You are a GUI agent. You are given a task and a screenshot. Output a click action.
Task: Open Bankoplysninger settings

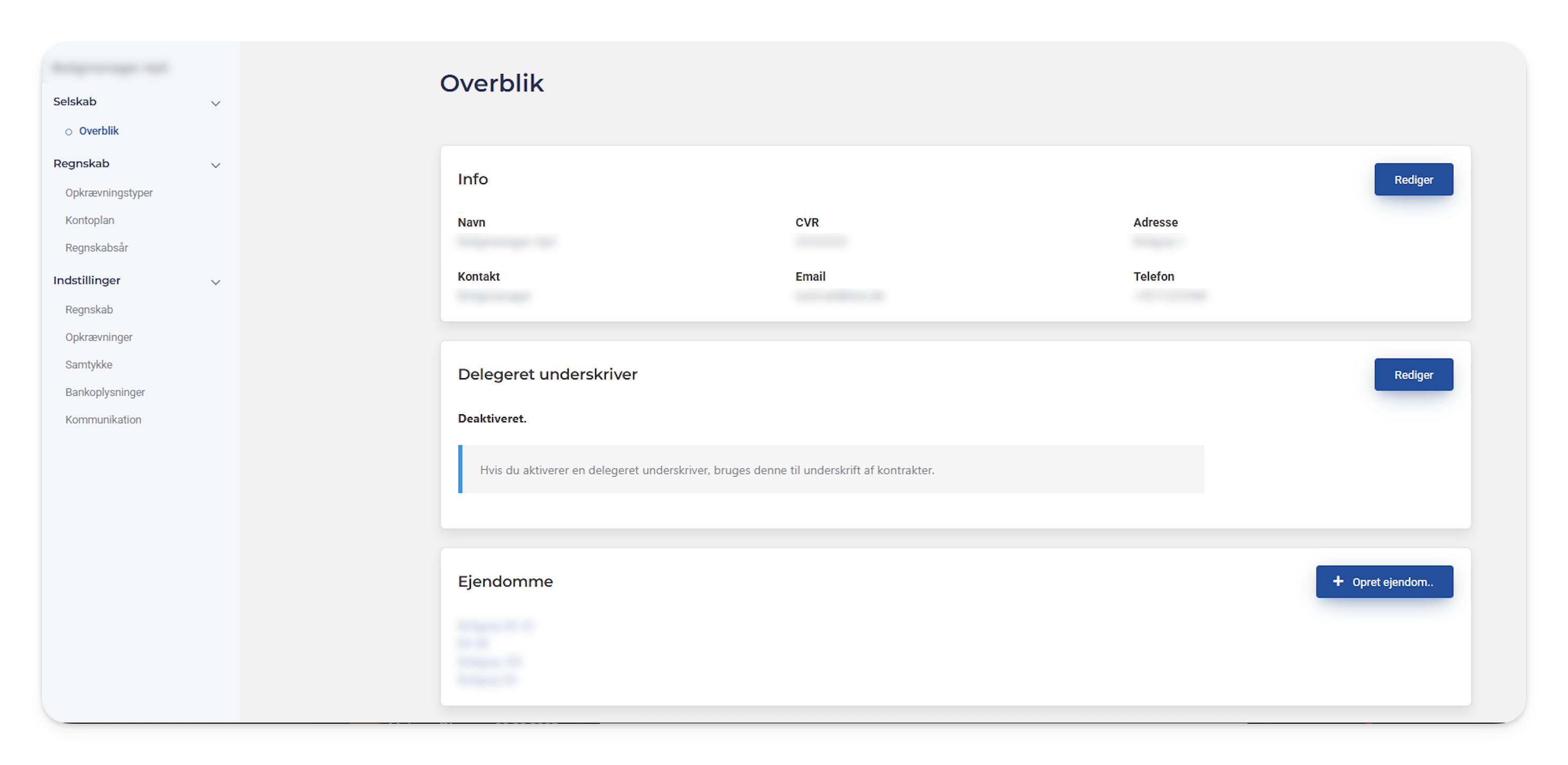[105, 393]
